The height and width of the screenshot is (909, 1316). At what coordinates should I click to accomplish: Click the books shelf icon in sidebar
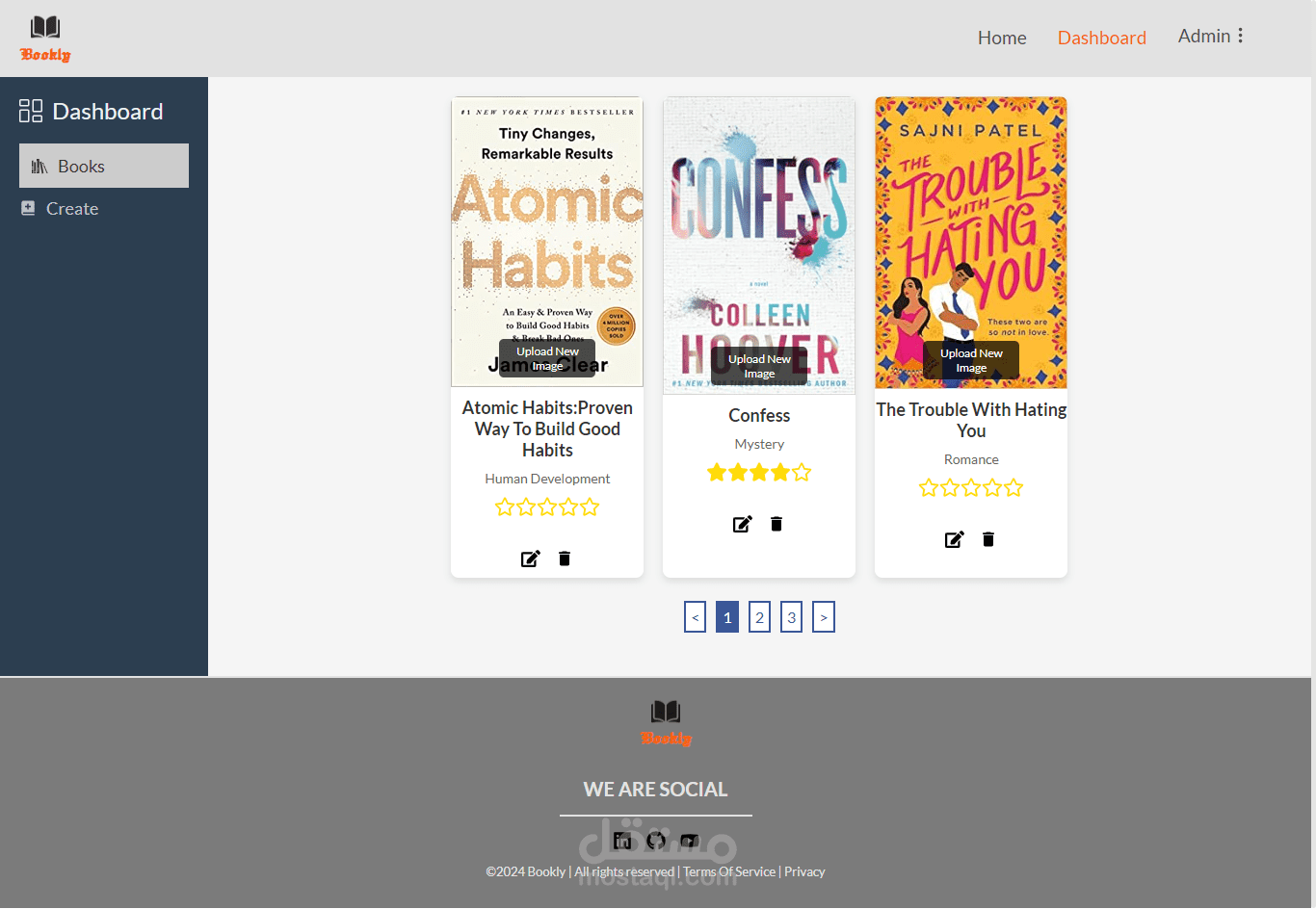tap(39, 167)
